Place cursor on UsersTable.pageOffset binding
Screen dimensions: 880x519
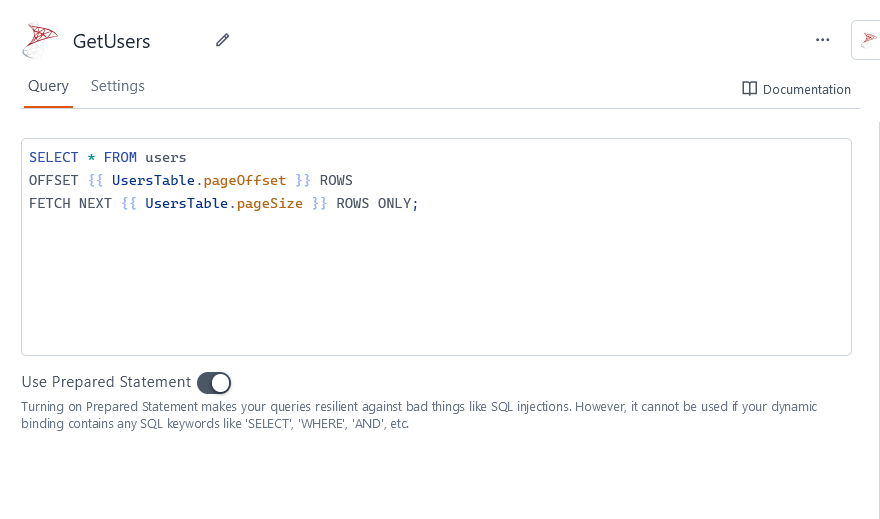tap(198, 180)
